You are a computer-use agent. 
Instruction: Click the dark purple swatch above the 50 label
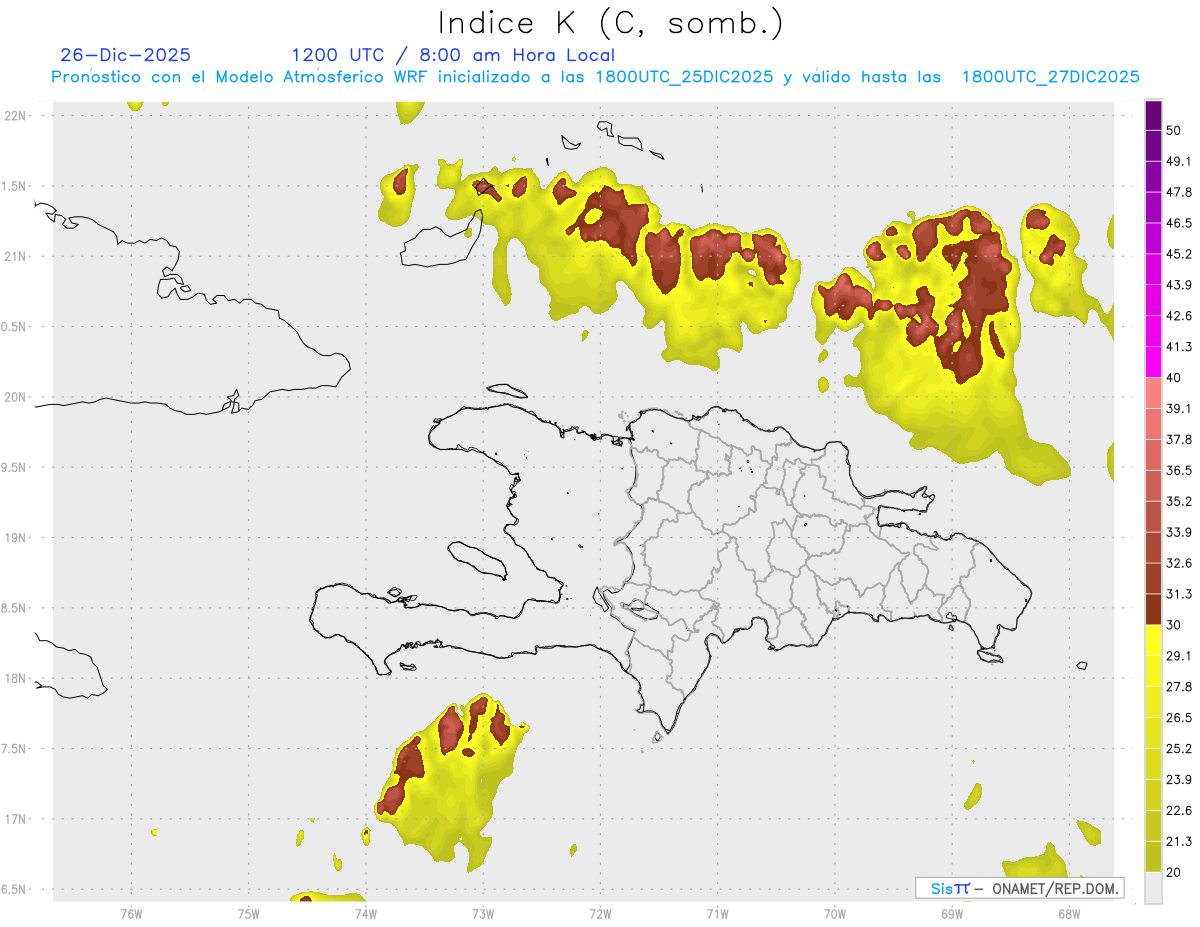1153,116
